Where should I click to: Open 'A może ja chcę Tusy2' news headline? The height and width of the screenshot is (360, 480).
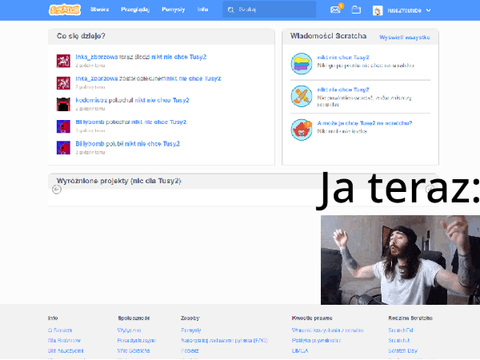coord(364,123)
